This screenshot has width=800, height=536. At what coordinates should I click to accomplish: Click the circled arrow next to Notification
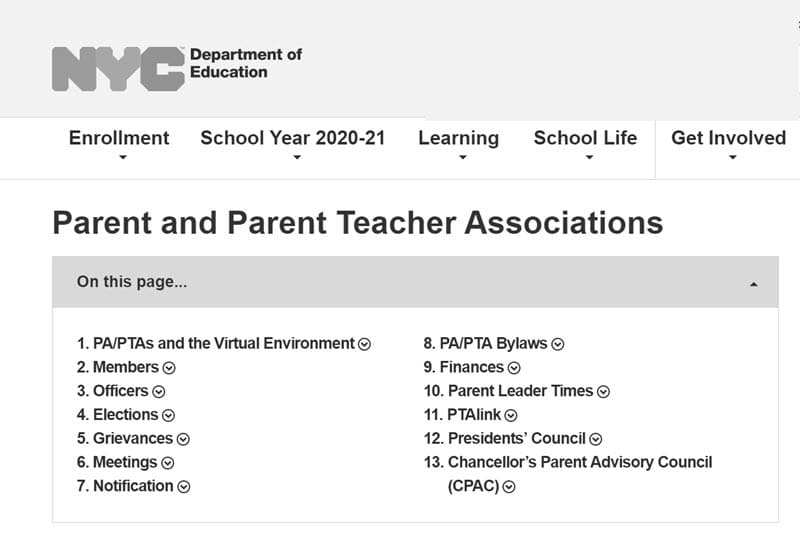[183, 487]
